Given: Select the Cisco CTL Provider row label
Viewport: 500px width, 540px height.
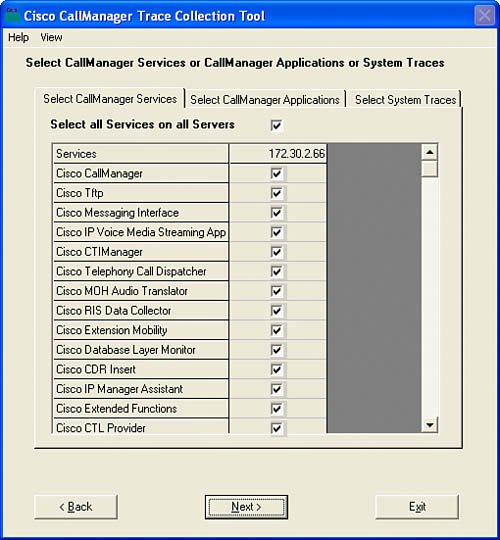Looking at the screenshot, I should (140, 427).
